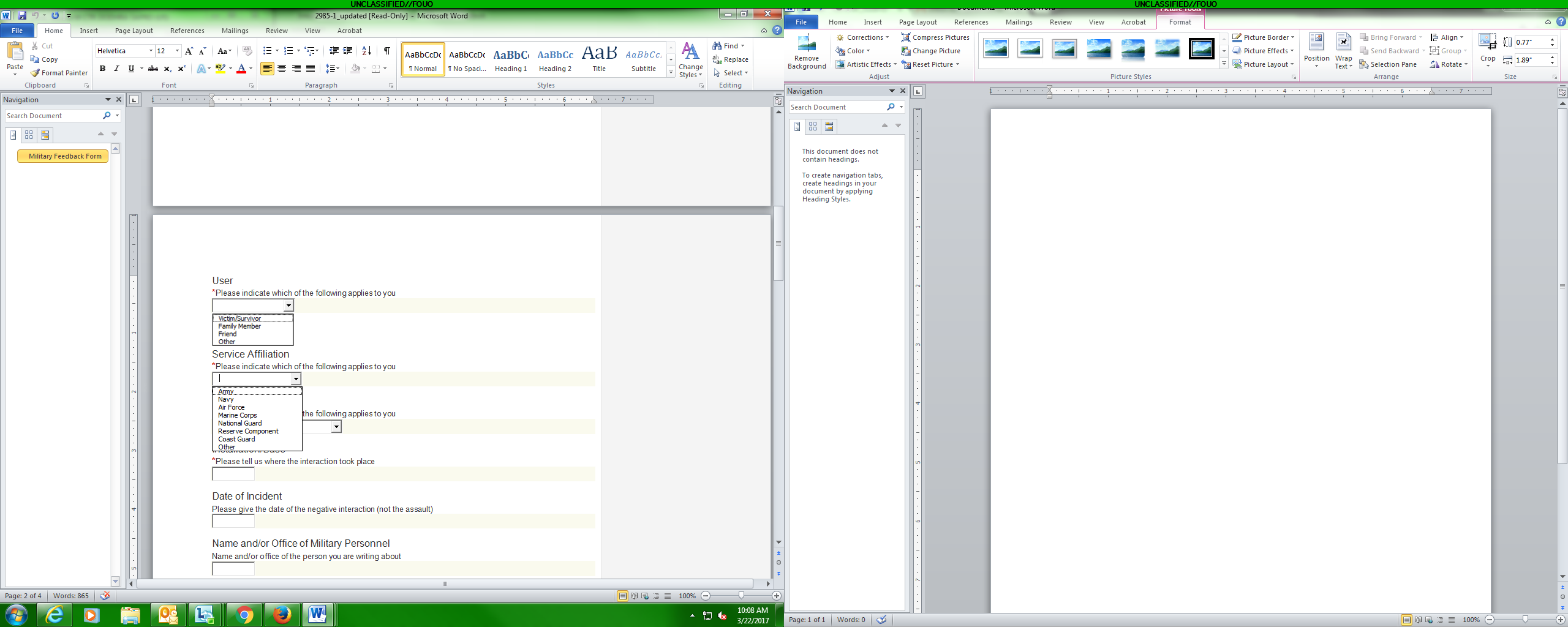Click Change Styles button
The image size is (1568, 627).
[691, 60]
